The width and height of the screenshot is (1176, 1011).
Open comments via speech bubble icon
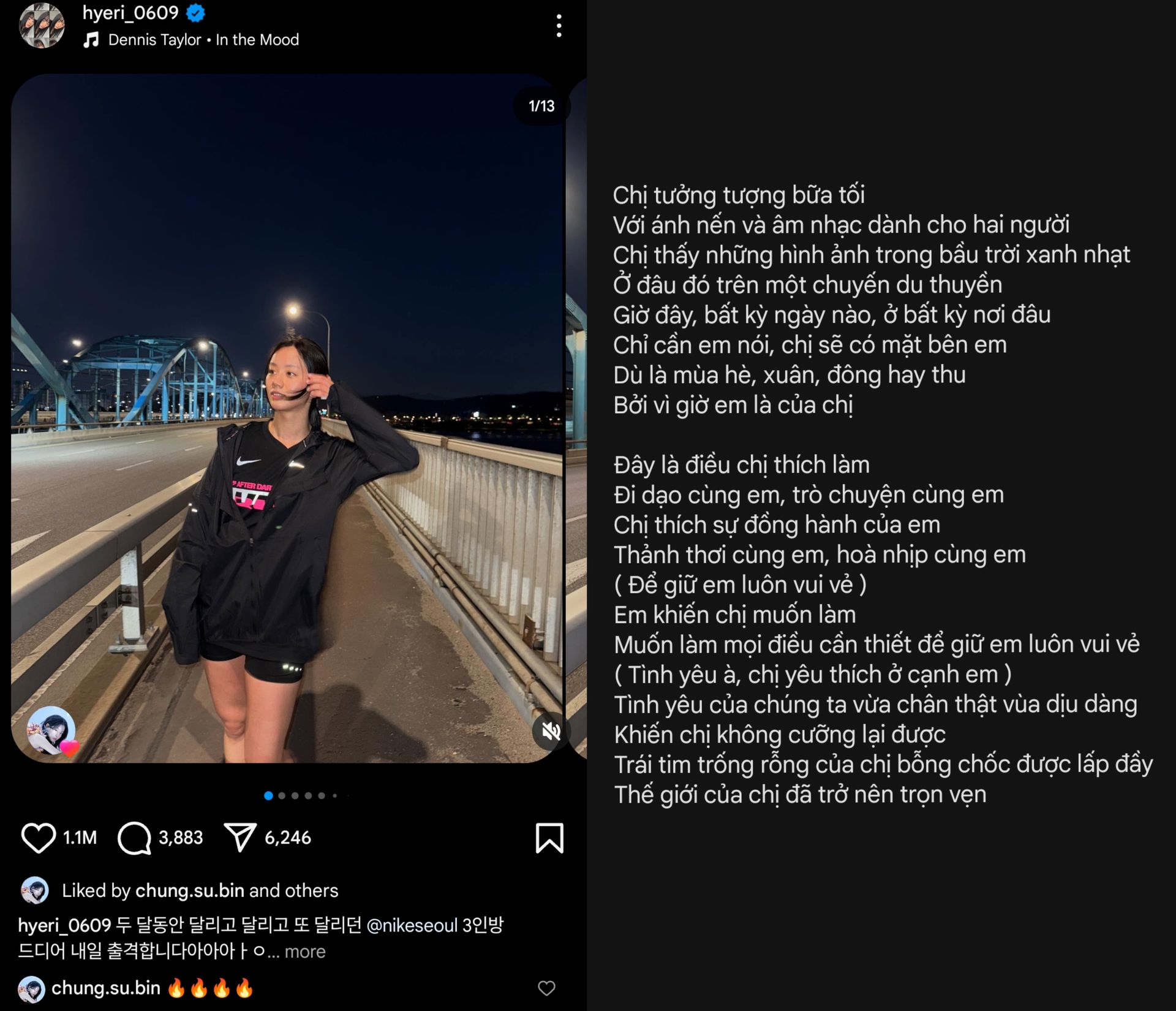[134, 838]
